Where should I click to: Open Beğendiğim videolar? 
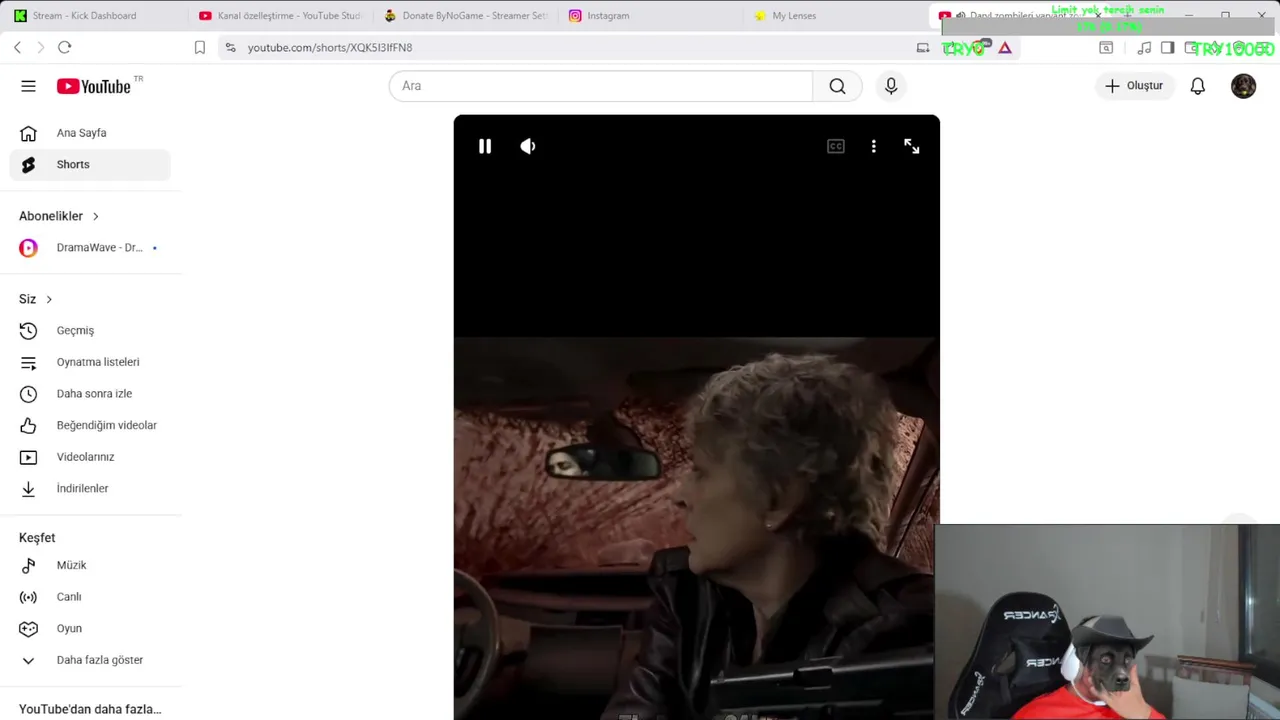90,425
